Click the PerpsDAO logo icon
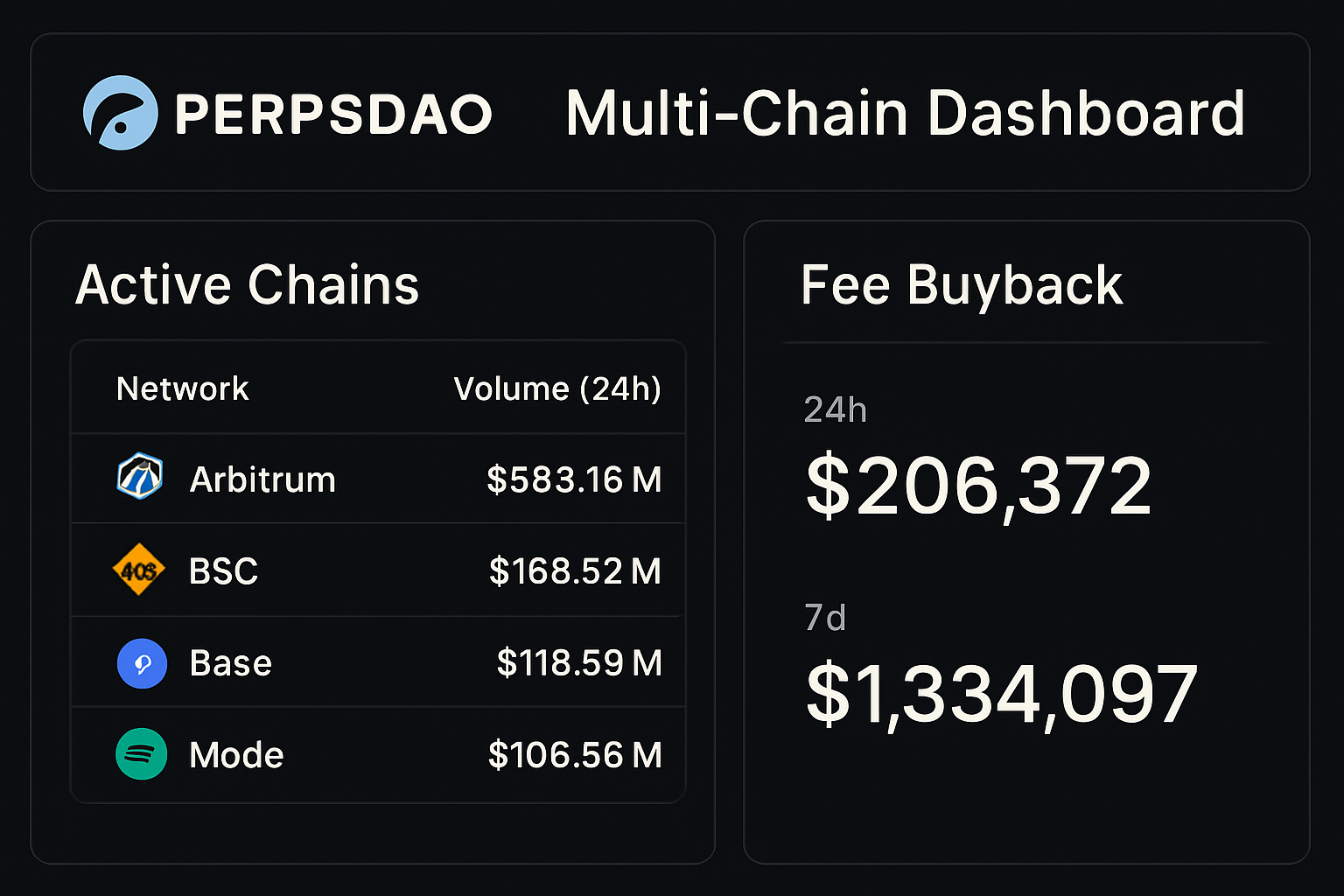Image resolution: width=1344 pixels, height=896 pixels. click(x=121, y=113)
